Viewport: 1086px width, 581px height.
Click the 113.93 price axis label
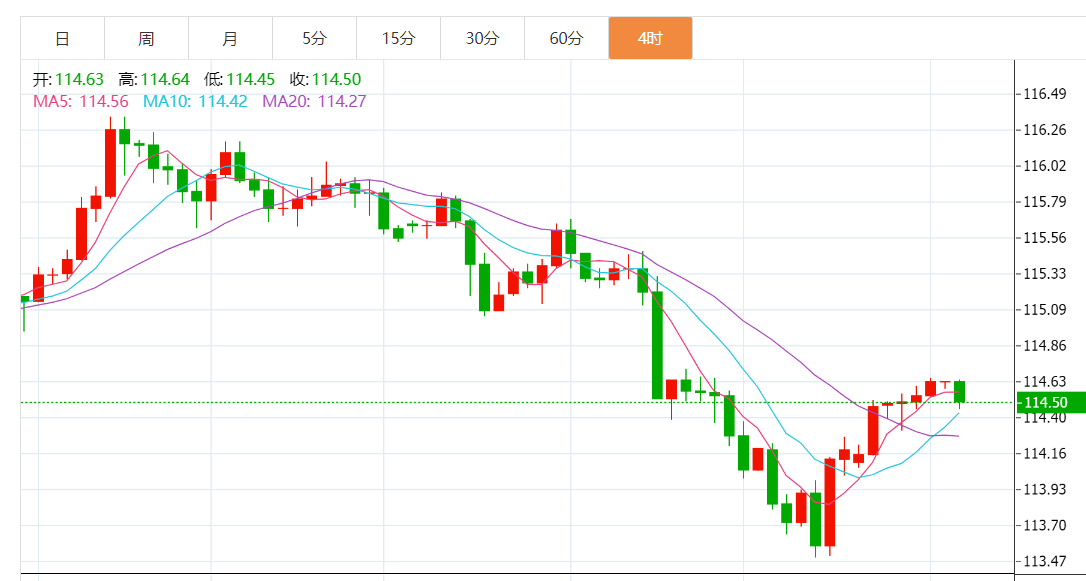pyautogui.click(x=1047, y=490)
